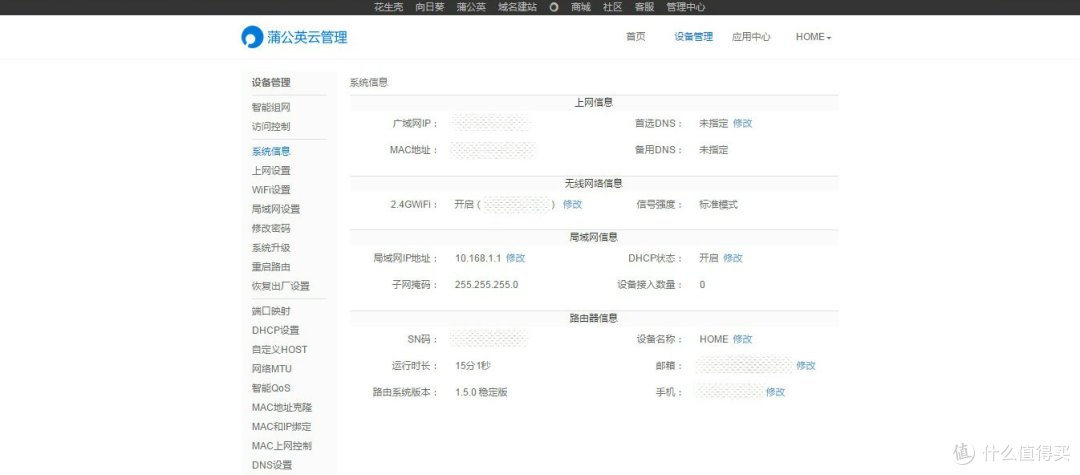
Task: Select 修改密码 in sidebar
Action: (271, 229)
